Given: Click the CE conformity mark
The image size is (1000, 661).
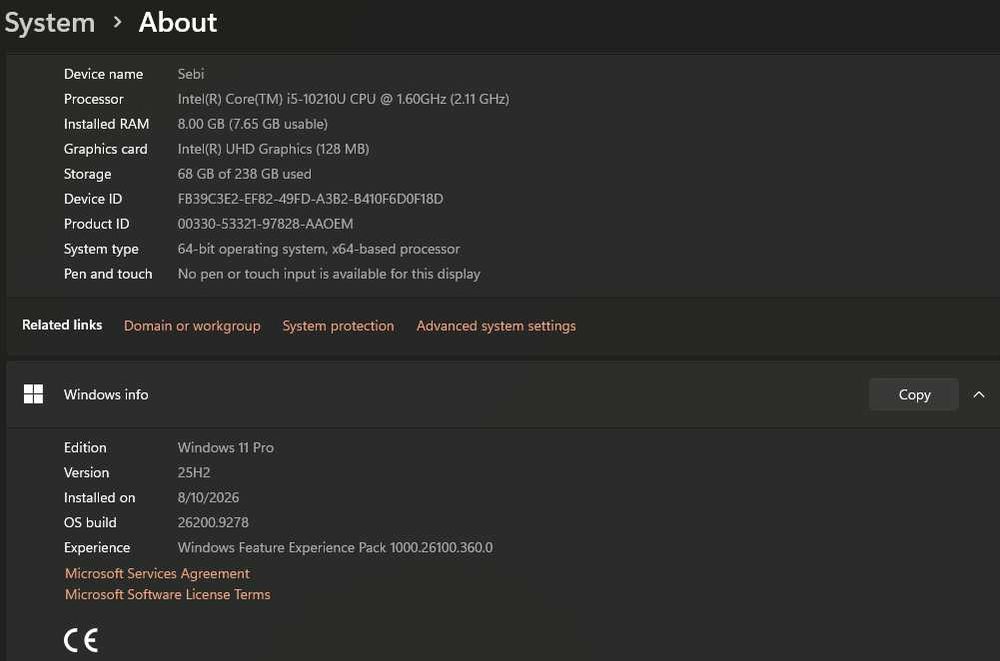Looking at the screenshot, I should [81, 640].
